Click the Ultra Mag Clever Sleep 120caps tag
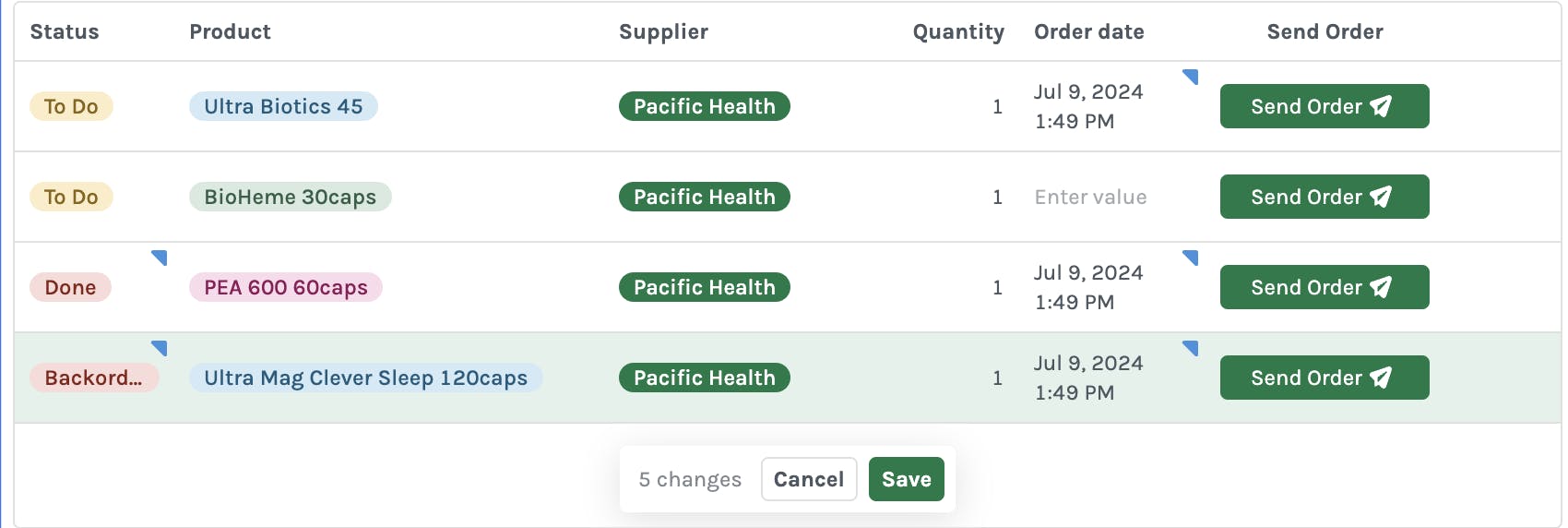1568x528 pixels. point(365,378)
